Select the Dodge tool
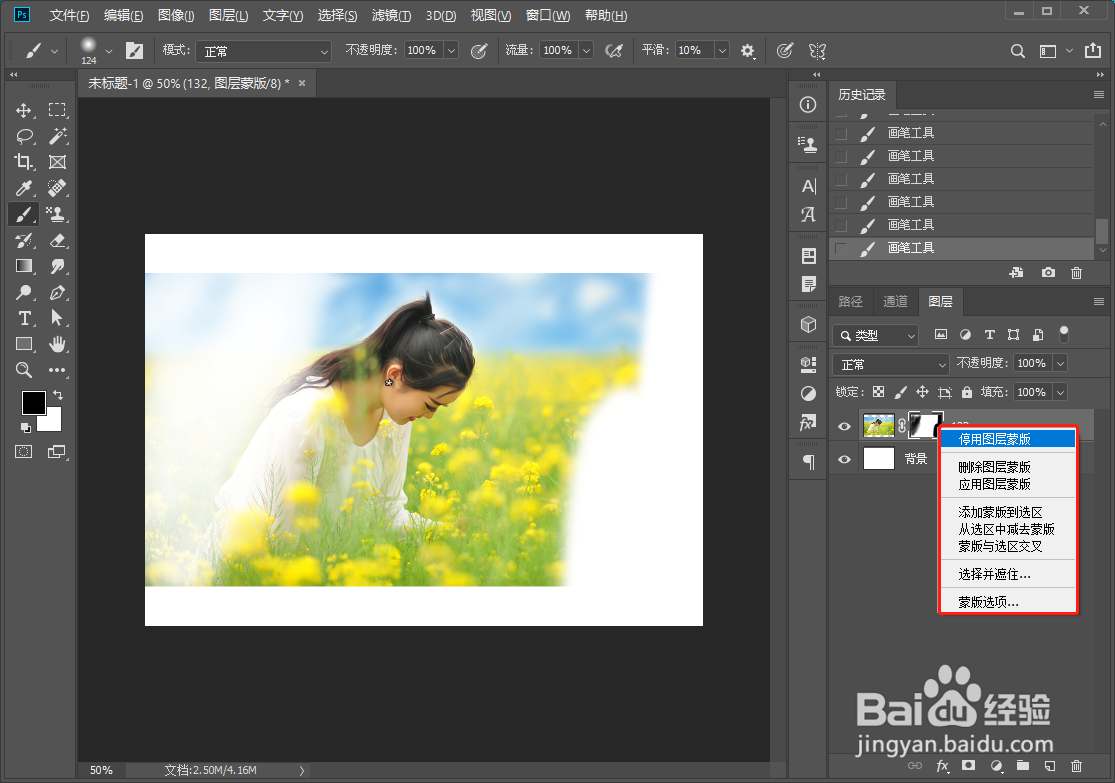The image size is (1115, 783). point(24,292)
